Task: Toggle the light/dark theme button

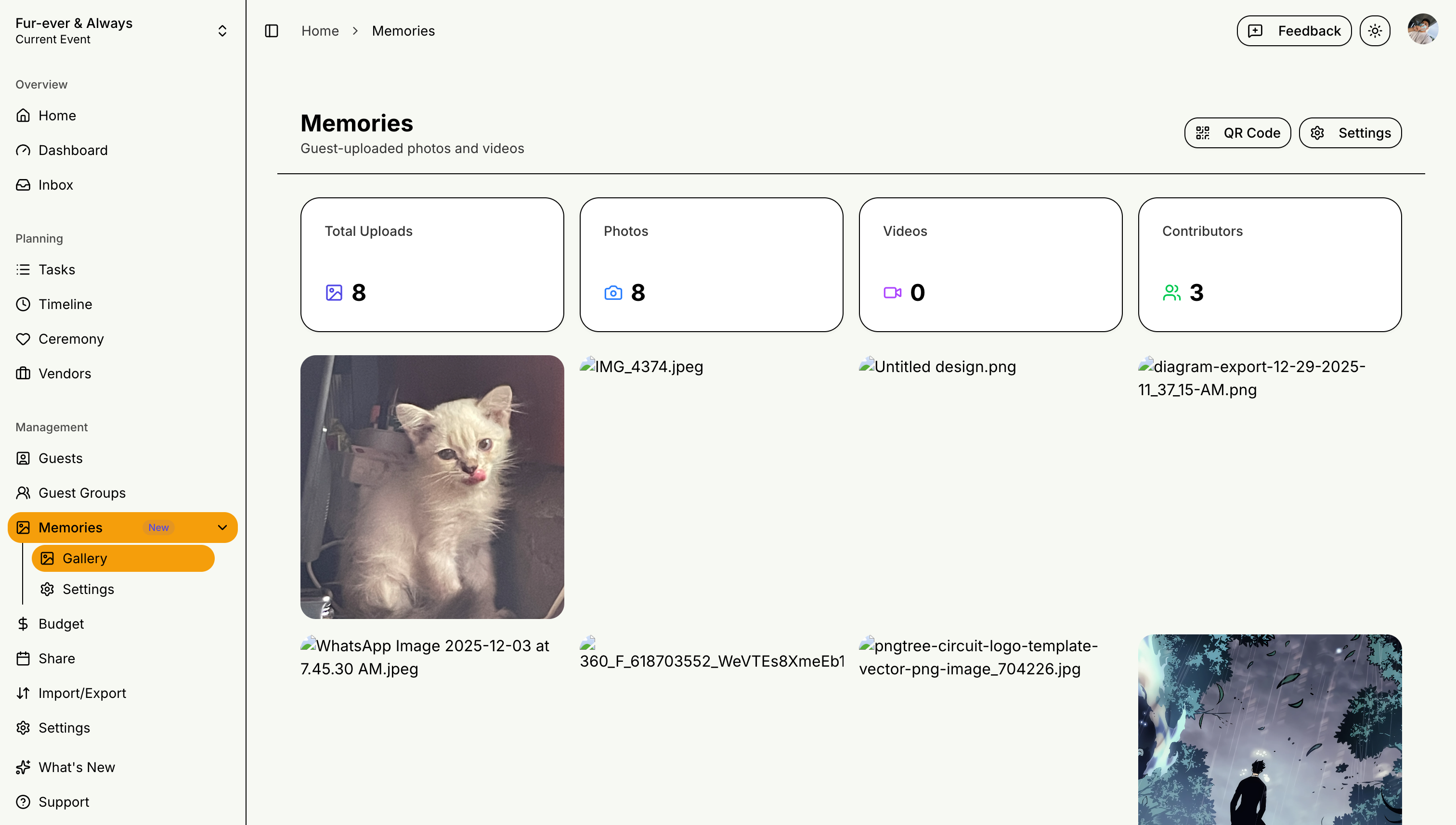Action: click(1374, 31)
